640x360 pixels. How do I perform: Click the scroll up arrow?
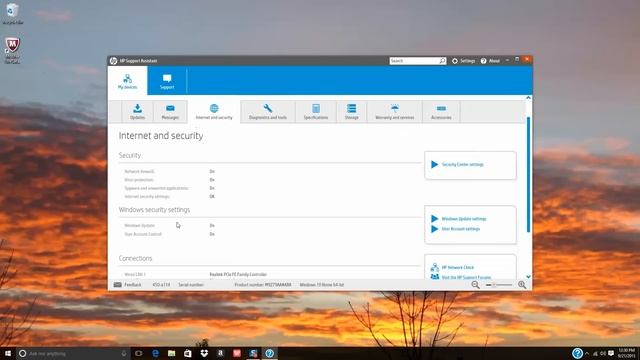[x=529, y=98]
